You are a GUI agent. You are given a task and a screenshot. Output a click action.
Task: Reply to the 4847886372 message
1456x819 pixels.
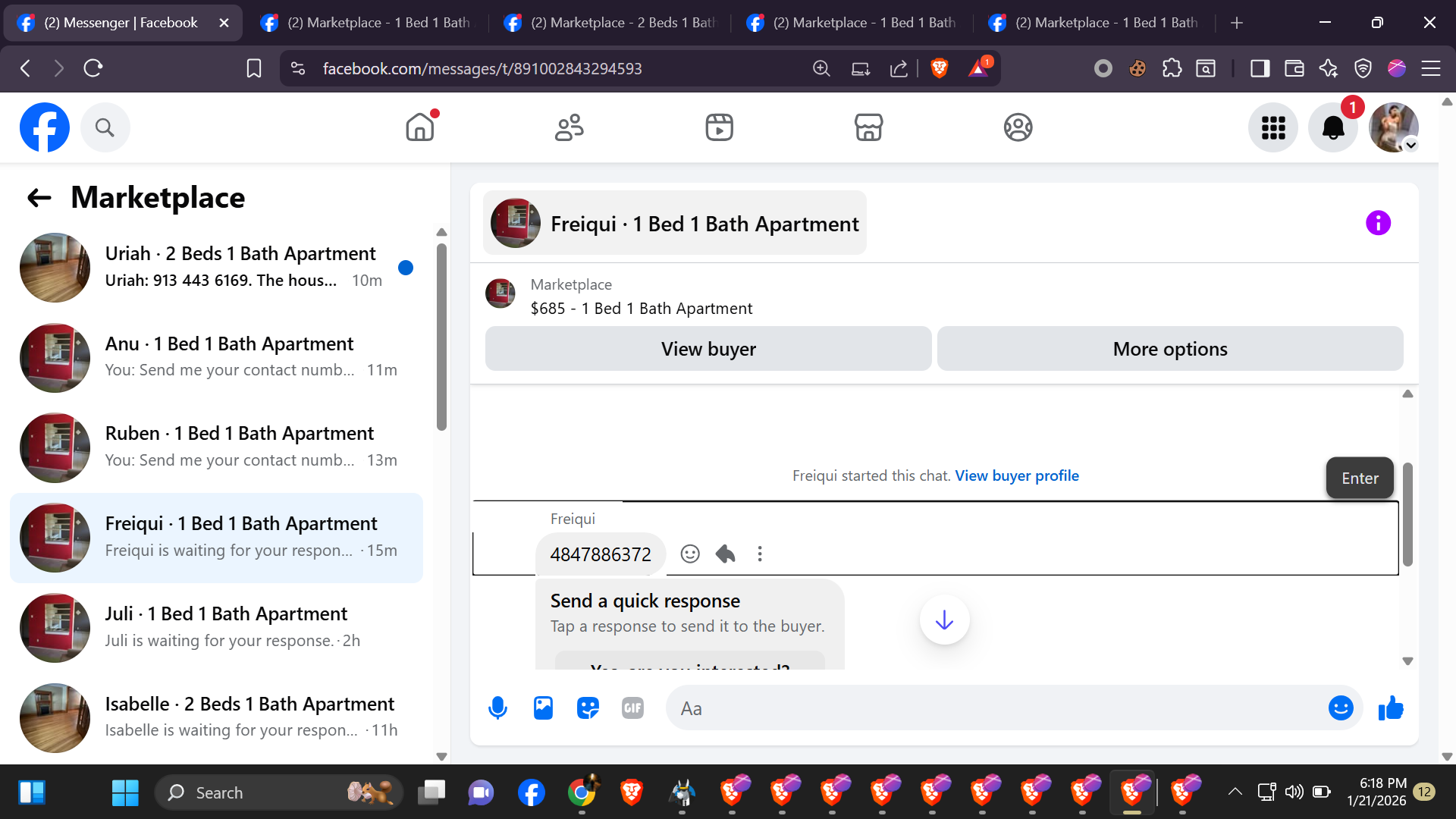(725, 554)
